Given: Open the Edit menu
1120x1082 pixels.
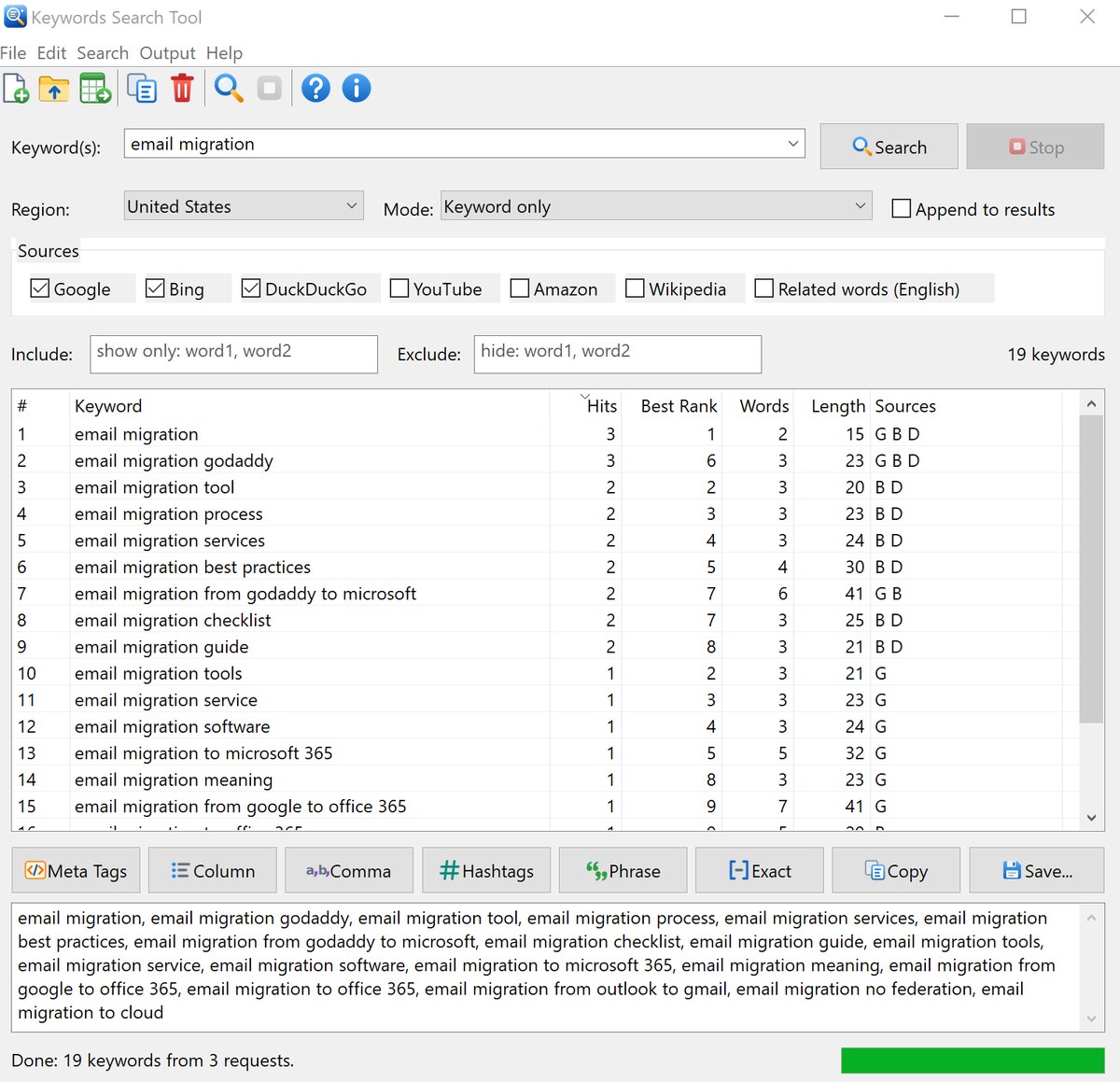Looking at the screenshot, I should coord(51,53).
